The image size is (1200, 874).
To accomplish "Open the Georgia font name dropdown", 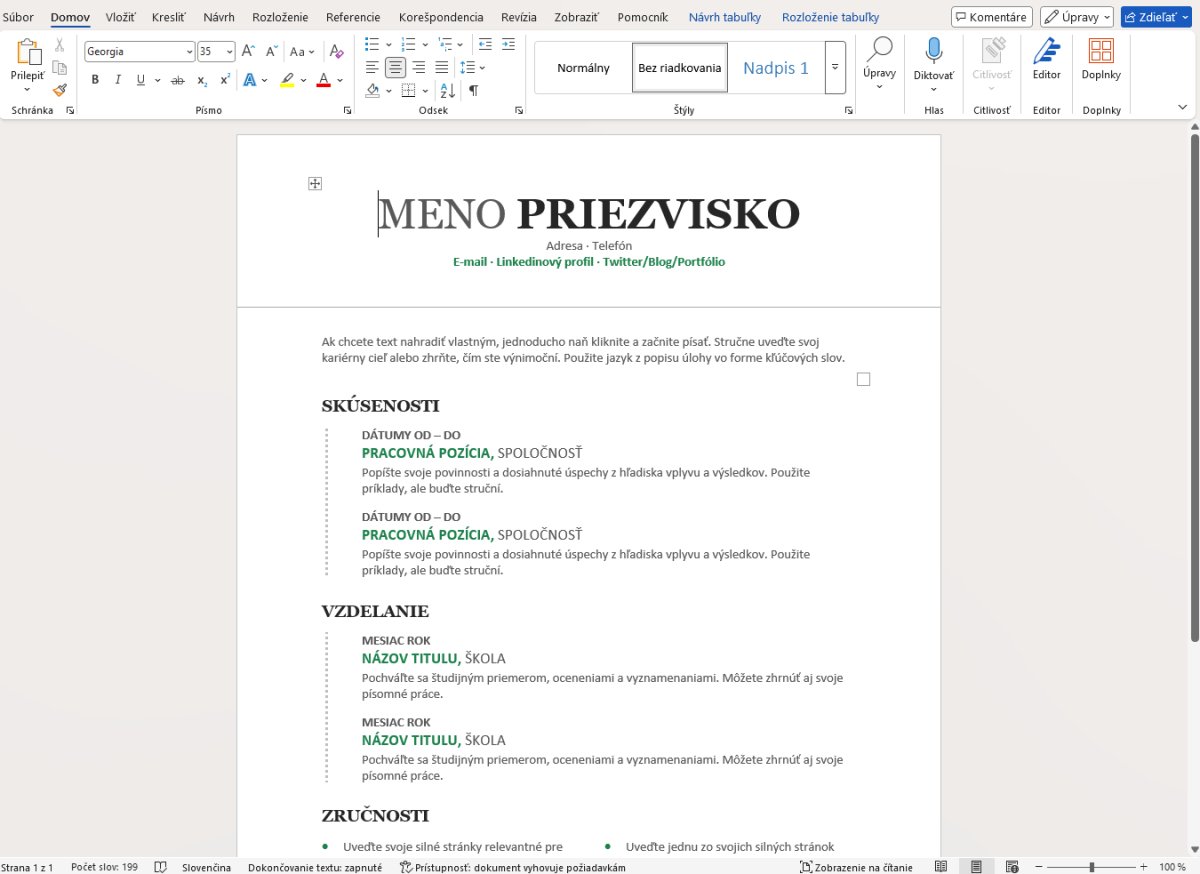I will [x=190, y=52].
